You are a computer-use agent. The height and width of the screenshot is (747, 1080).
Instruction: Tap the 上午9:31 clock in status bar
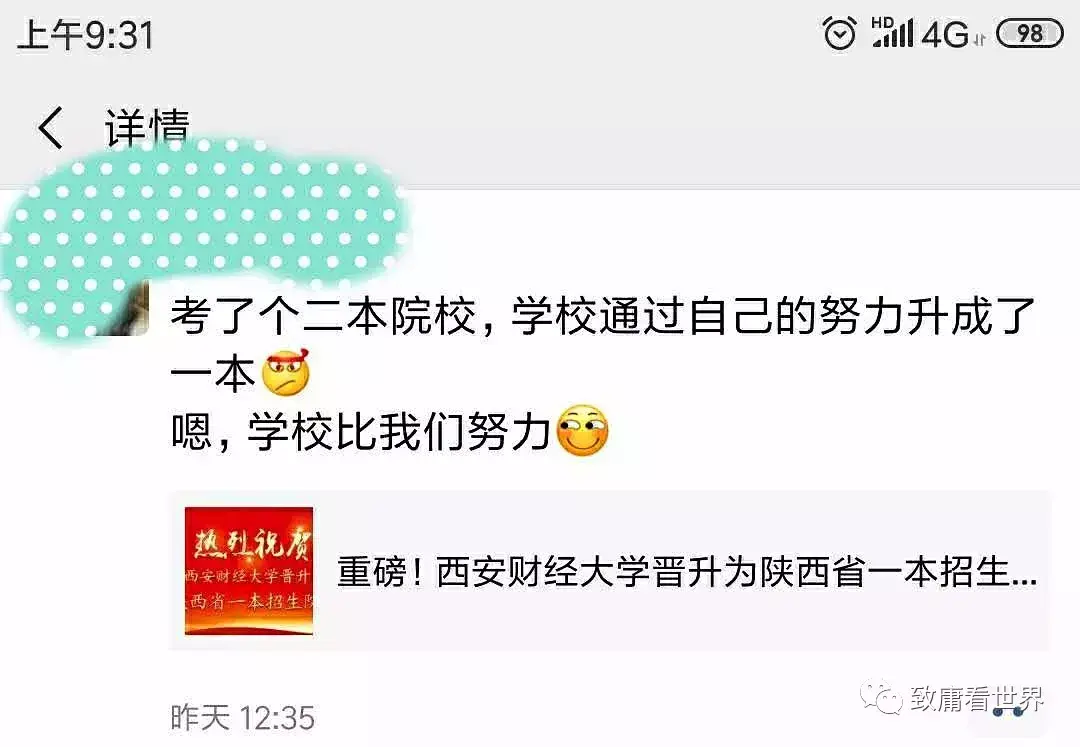(85, 34)
